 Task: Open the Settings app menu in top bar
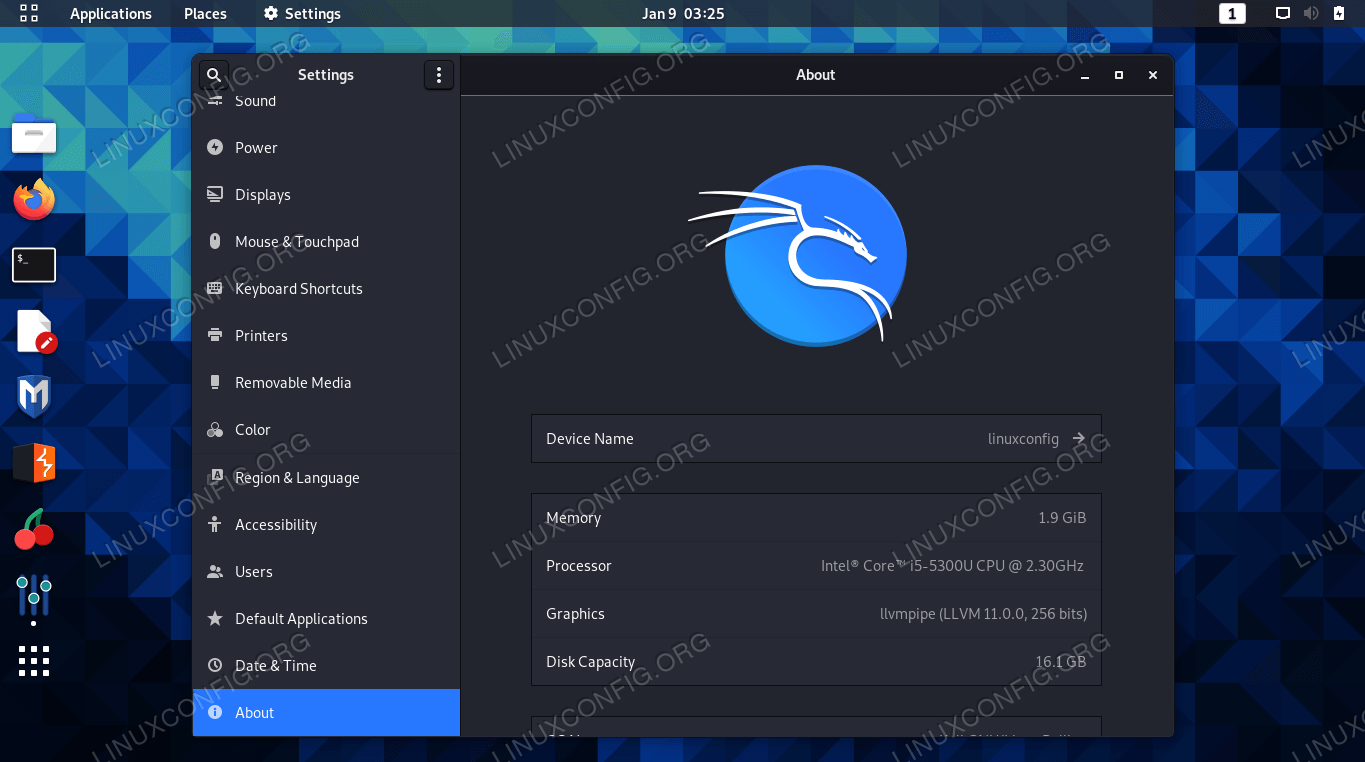302,13
